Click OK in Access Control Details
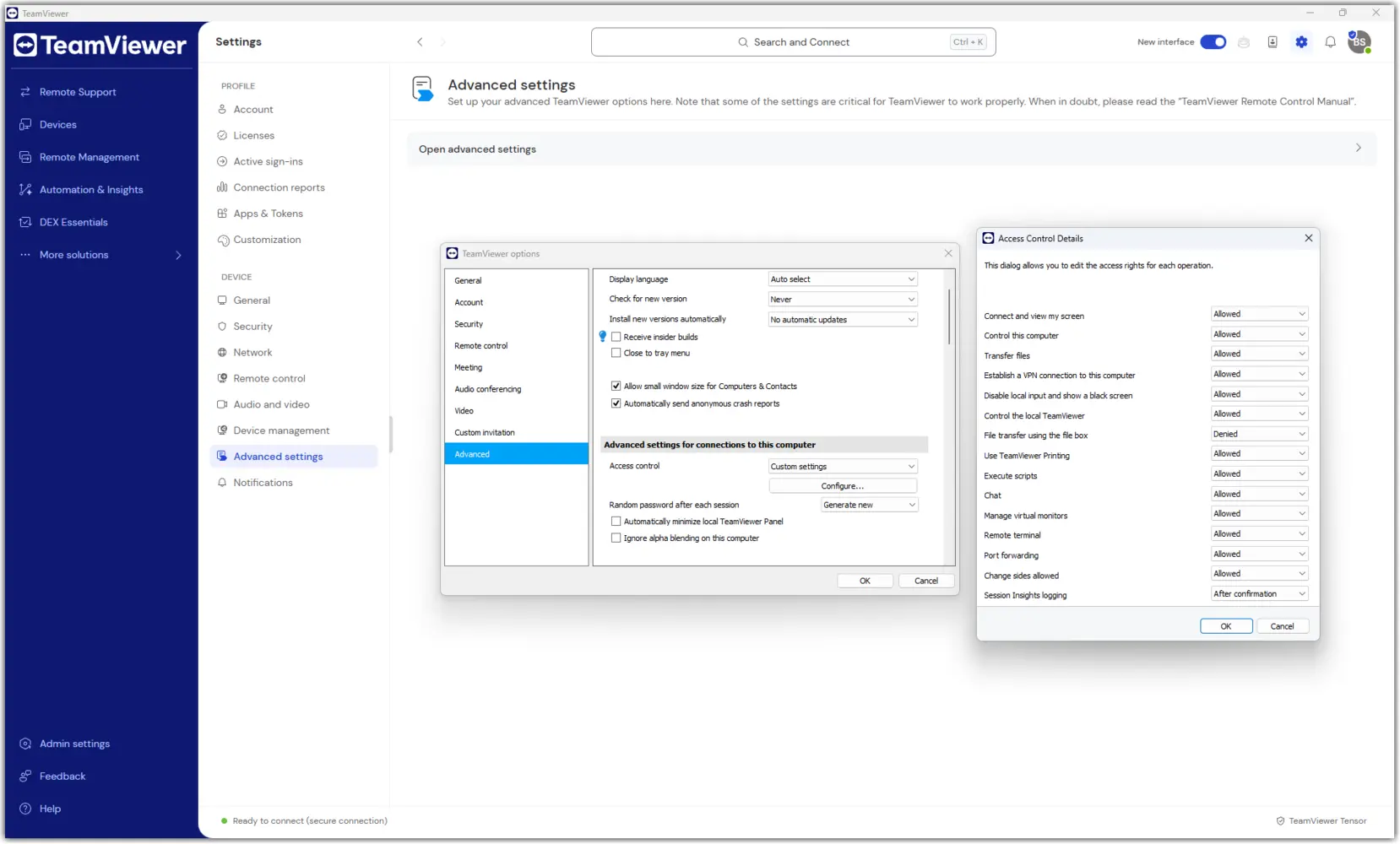The width and height of the screenshot is (1400, 844). [x=1226, y=626]
